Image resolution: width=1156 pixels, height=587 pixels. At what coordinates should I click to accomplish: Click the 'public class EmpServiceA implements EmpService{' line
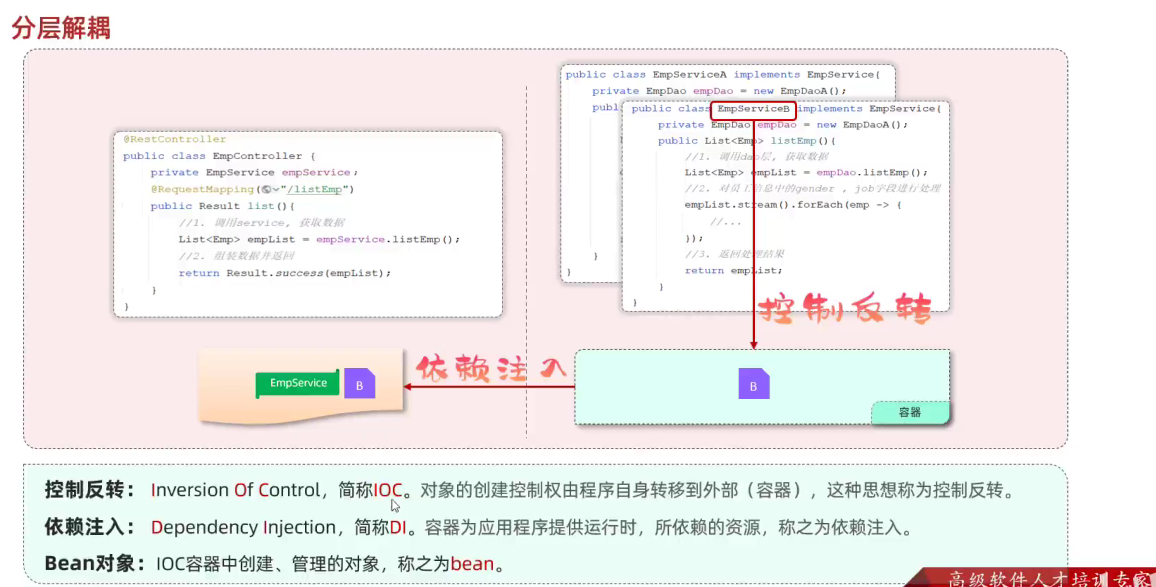[722, 74]
